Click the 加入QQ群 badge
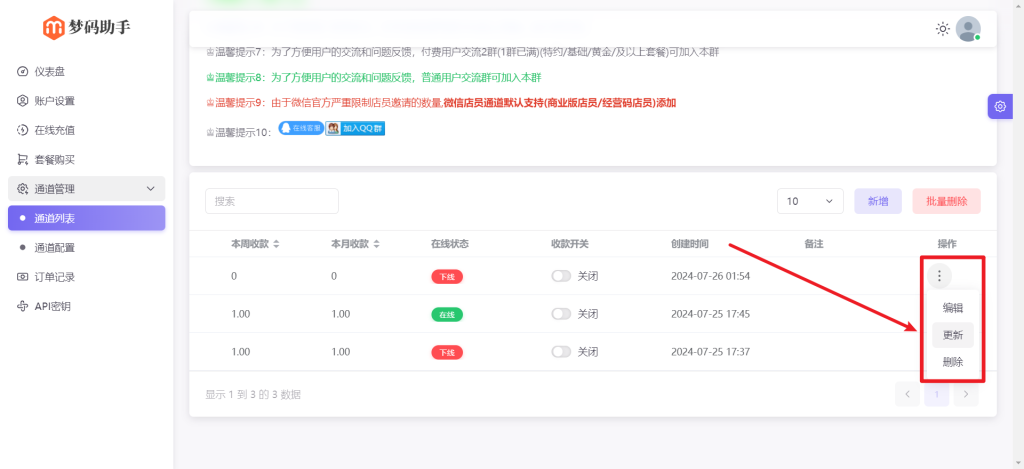 pos(356,129)
